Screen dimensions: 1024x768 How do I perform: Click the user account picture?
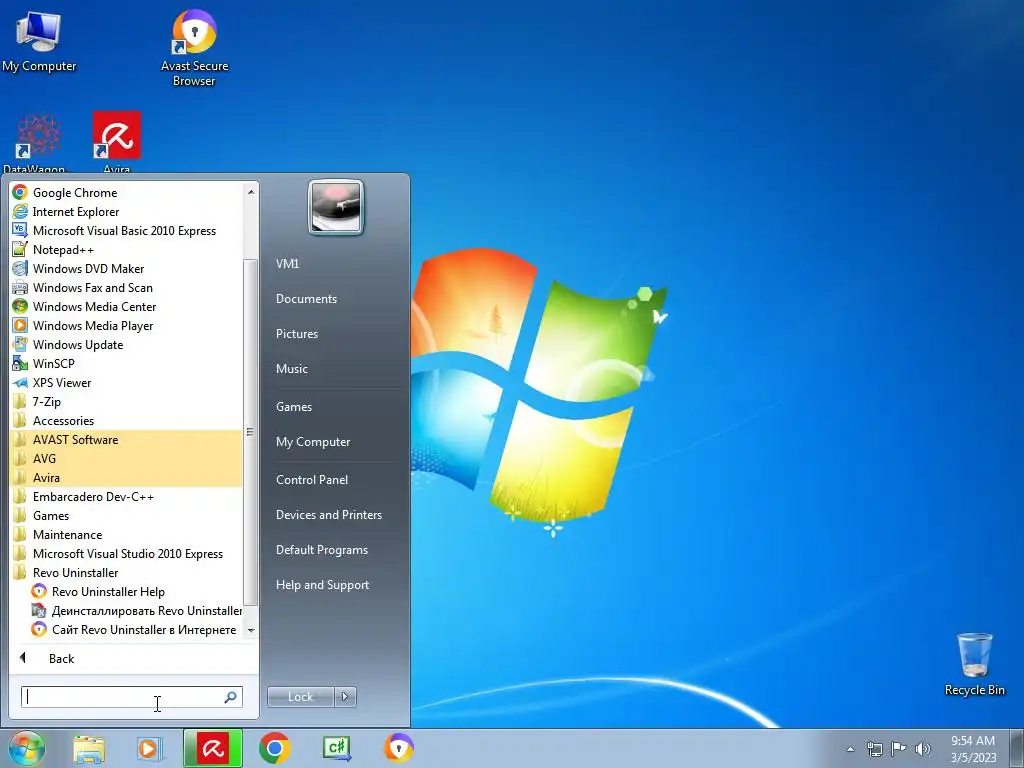336,208
